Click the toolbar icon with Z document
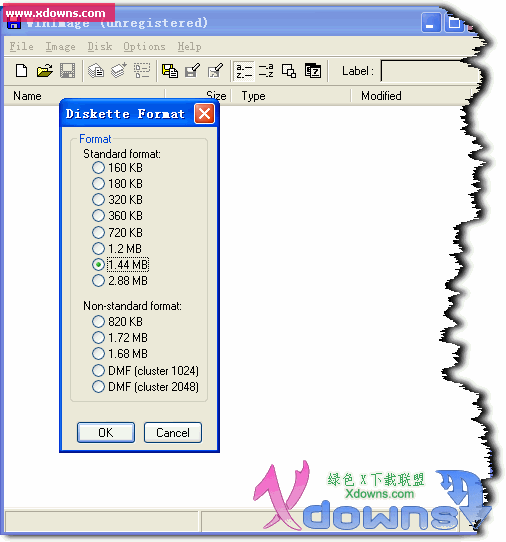506x542 pixels. (x=313, y=71)
